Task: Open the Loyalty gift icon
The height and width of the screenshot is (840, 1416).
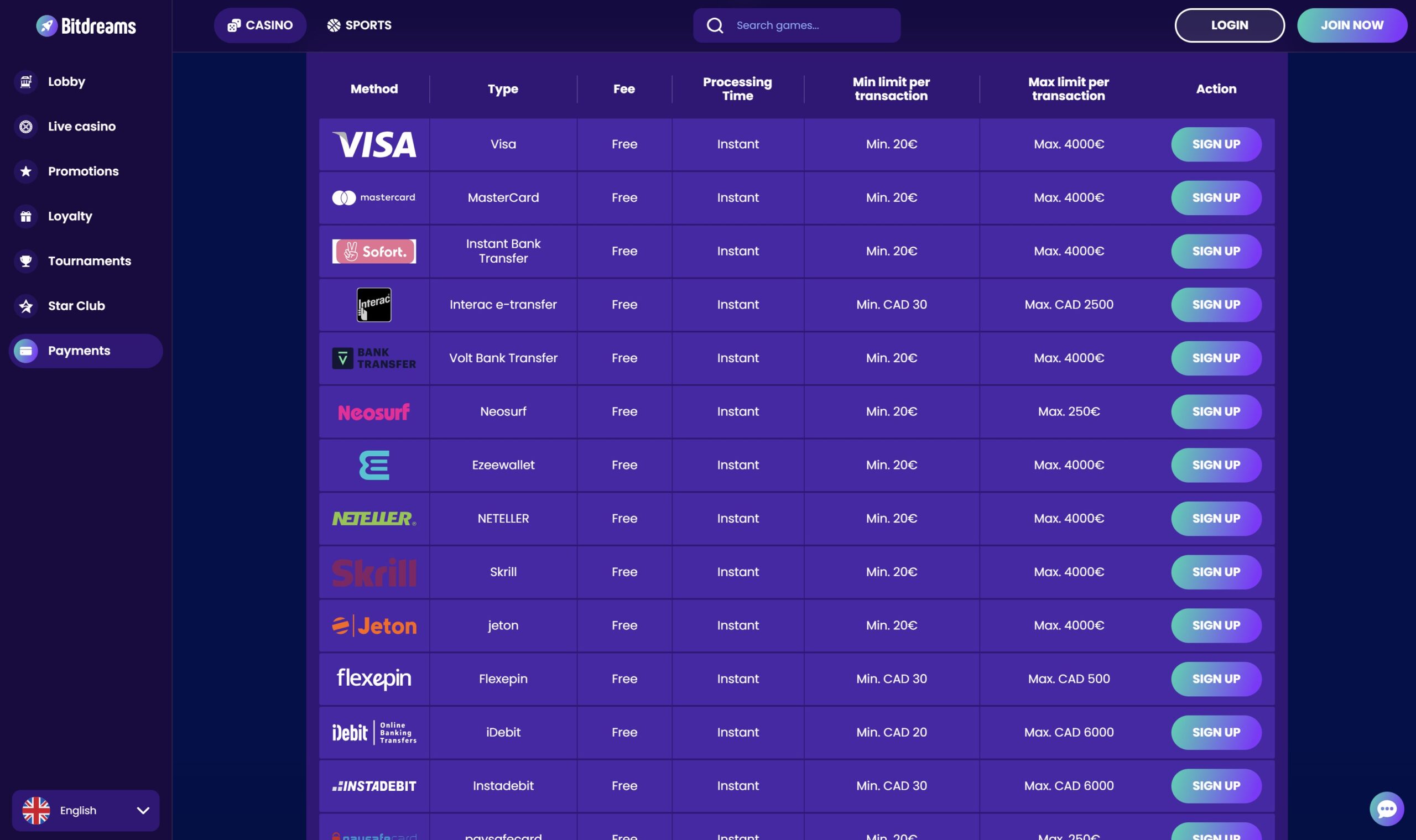Action: click(25, 216)
